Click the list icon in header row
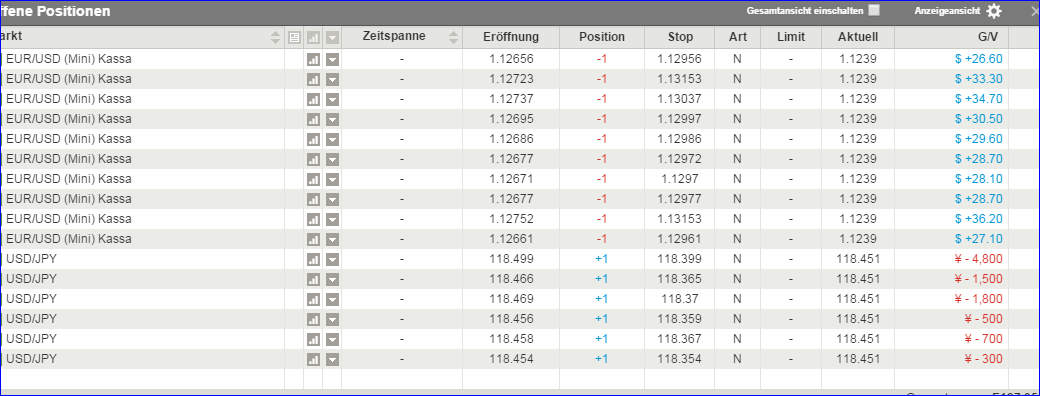This screenshot has height=396, width=1040. (294, 38)
